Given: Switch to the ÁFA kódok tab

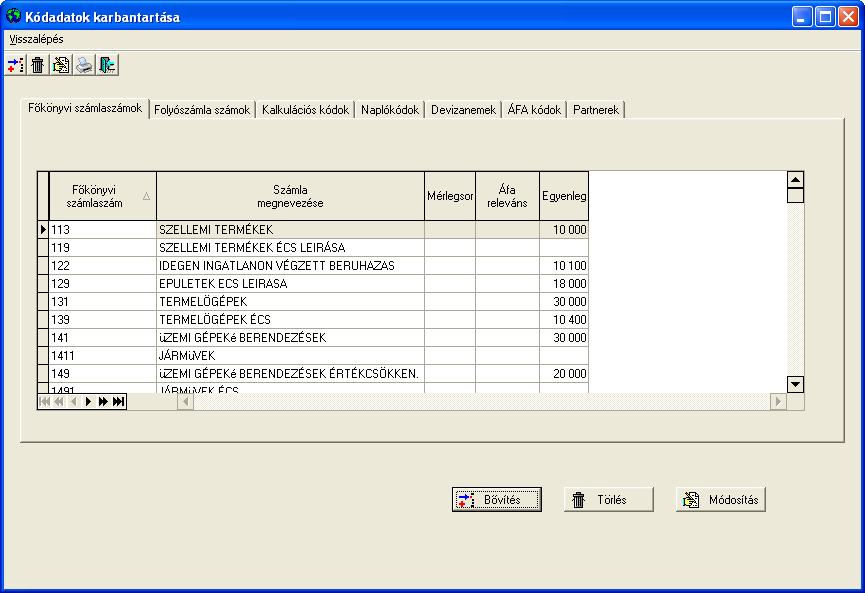Looking at the screenshot, I should pyautogui.click(x=534, y=110).
